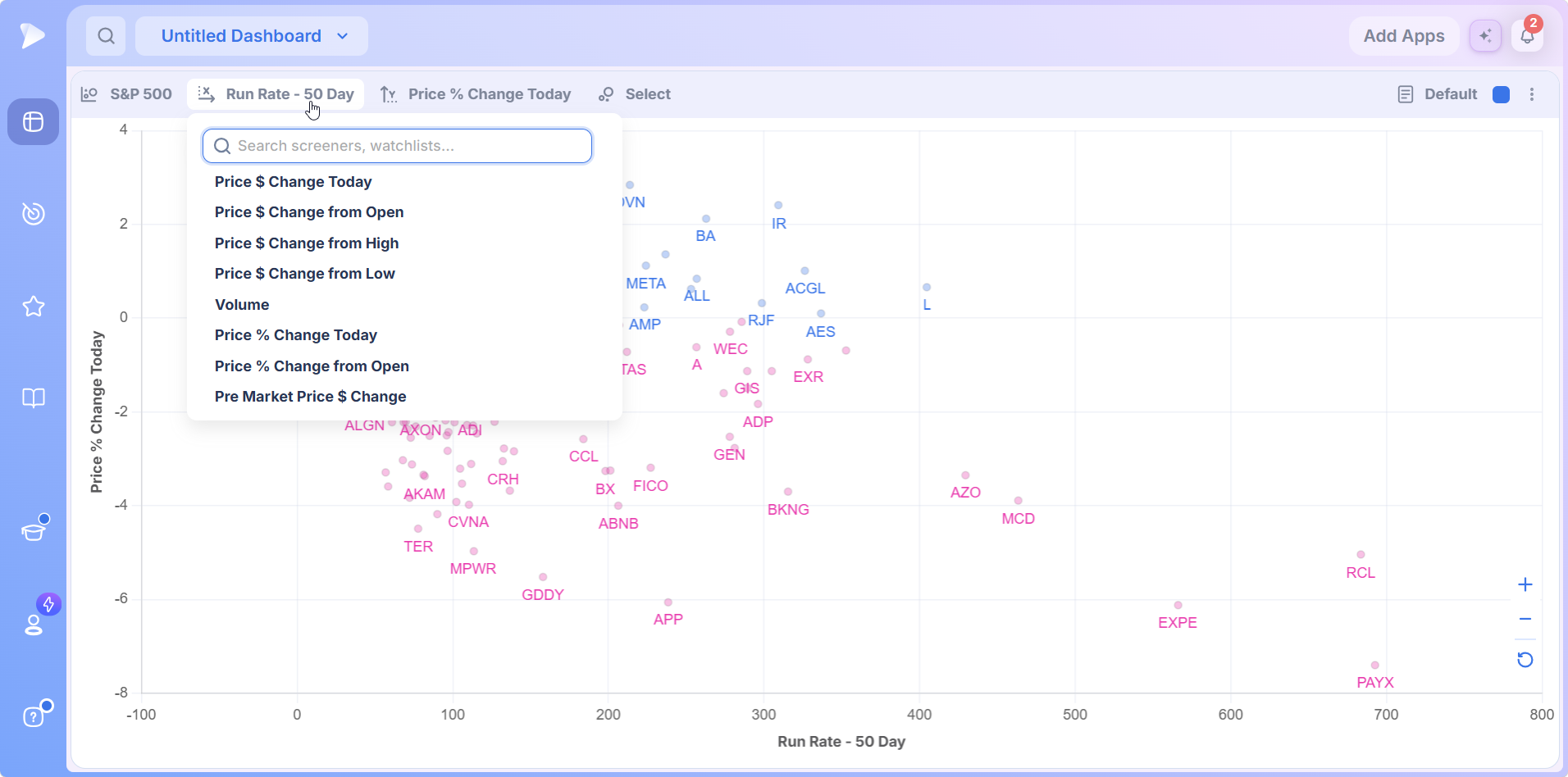Viewport: 1568px width, 777px height.
Task: Open the star watchlist icon in sidebar
Action: 33,307
